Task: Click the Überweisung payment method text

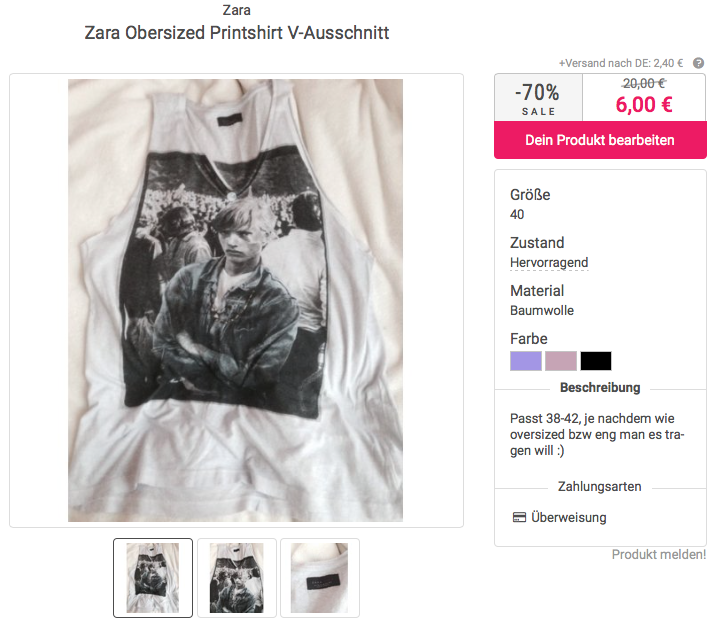Action: coord(569,517)
